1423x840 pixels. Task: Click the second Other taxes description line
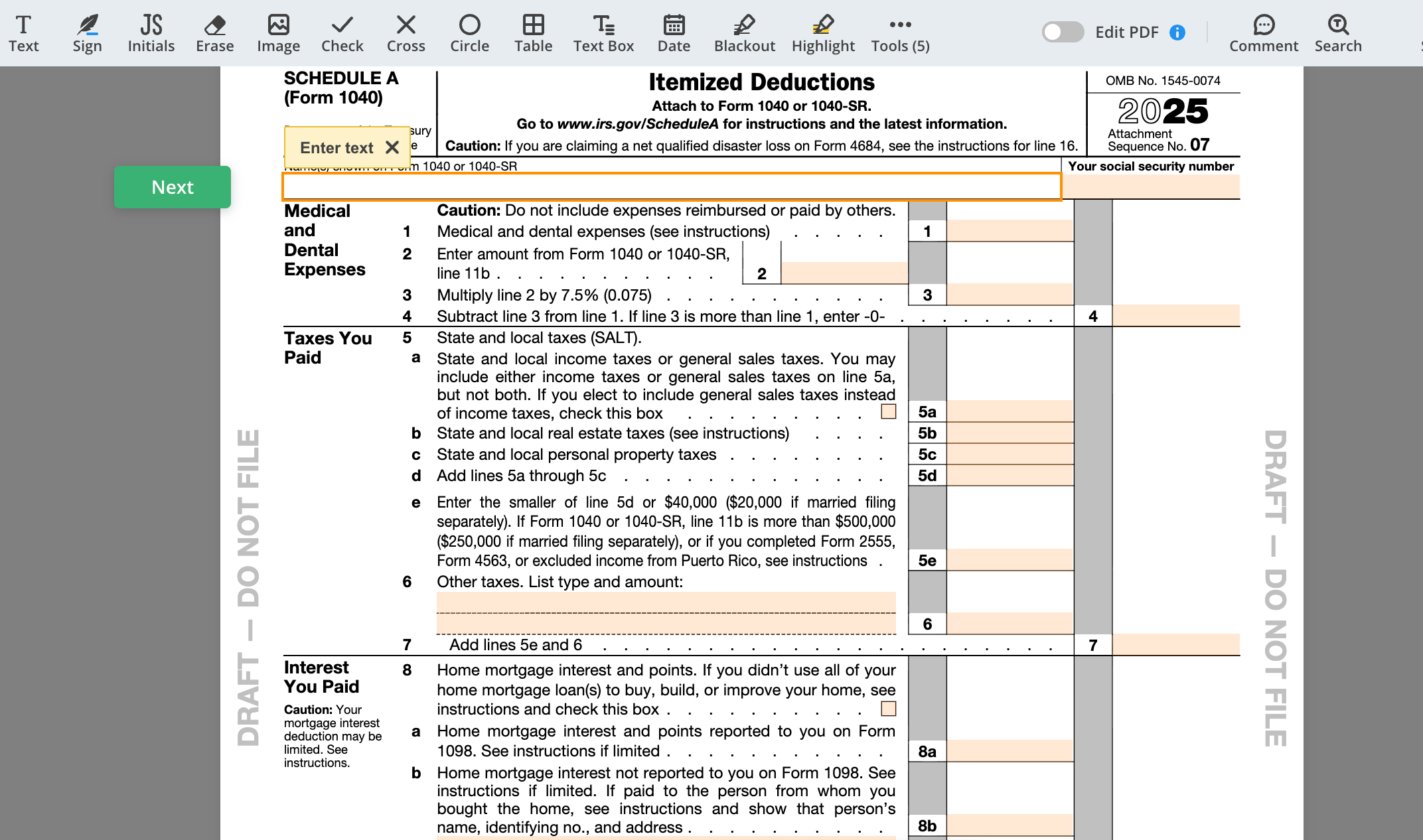[x=666, y=624]
